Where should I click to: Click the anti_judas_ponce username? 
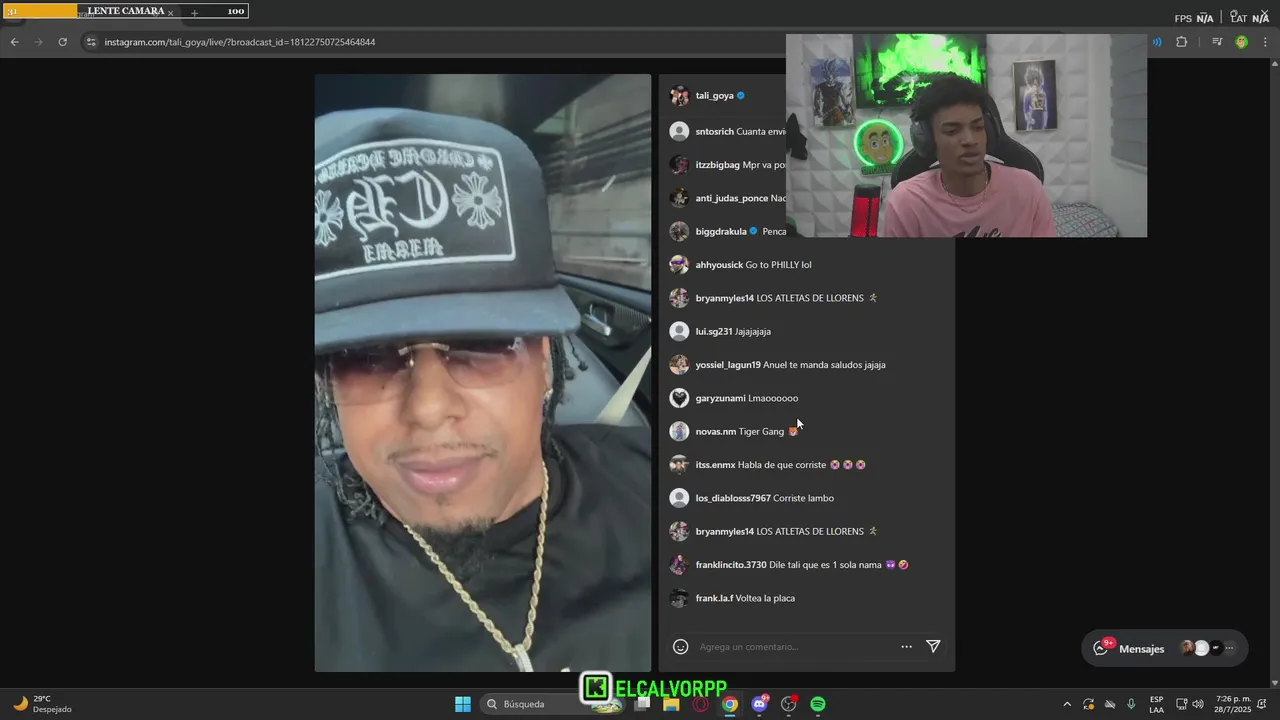[x=732, y=198]
